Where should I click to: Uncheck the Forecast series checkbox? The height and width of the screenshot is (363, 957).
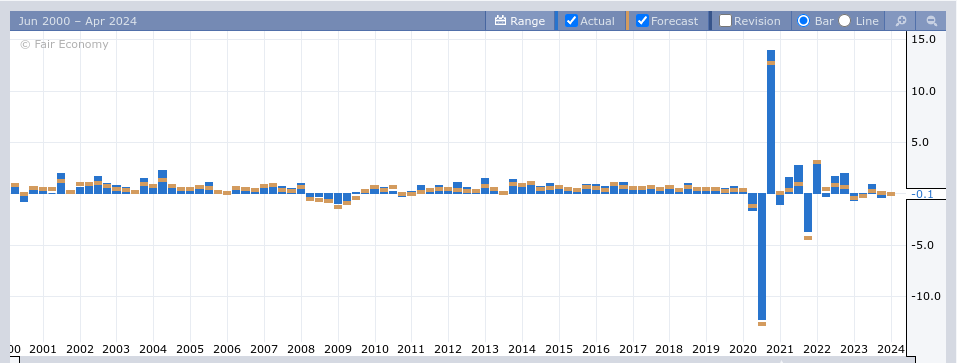coord(642,21)
